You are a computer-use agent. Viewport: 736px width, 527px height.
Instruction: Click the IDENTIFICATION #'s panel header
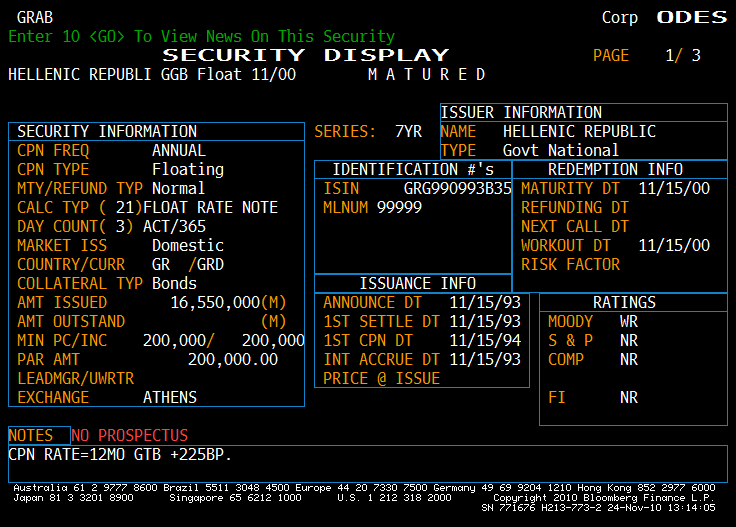tap(413, 169)
